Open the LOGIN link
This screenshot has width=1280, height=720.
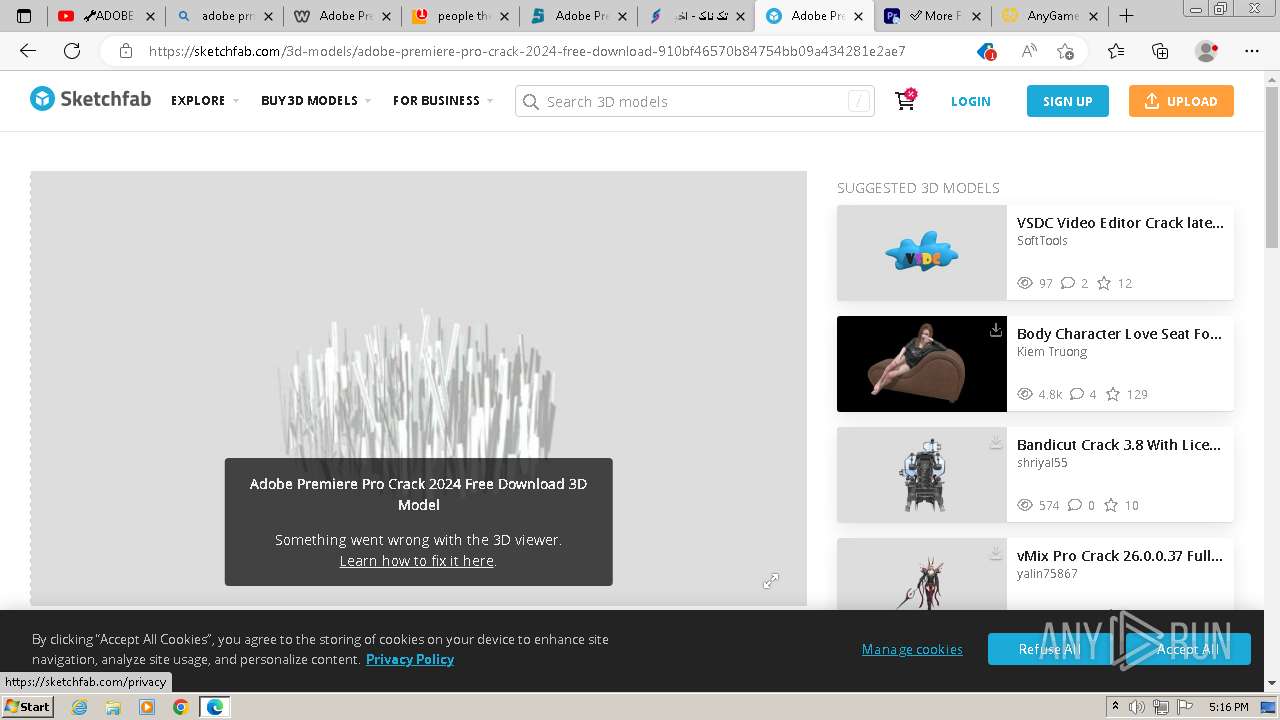click(970, 101)
